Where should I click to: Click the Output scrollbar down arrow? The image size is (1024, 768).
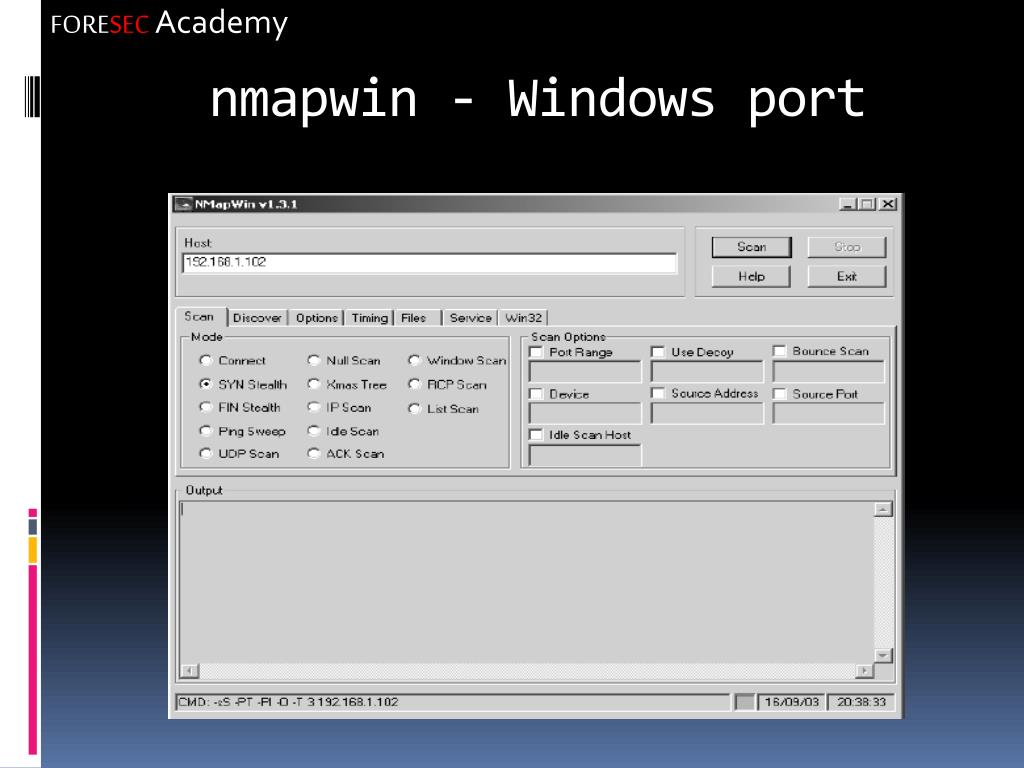pyautogui.click(x=883, y=655)
